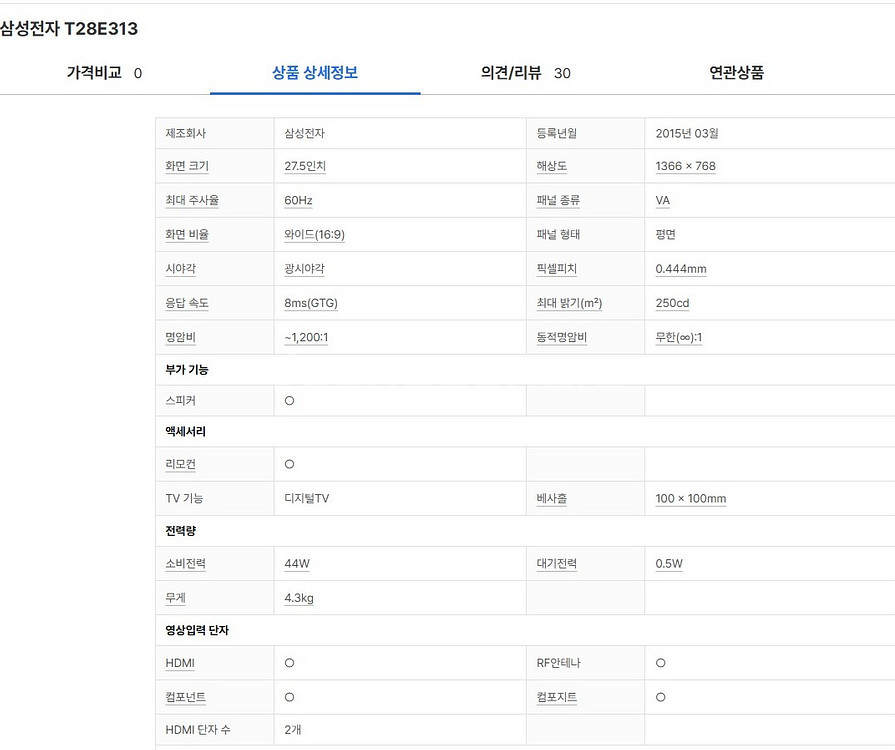Click the 광시야각 viewing angle value
895x750 pixels.
(304, 269)
